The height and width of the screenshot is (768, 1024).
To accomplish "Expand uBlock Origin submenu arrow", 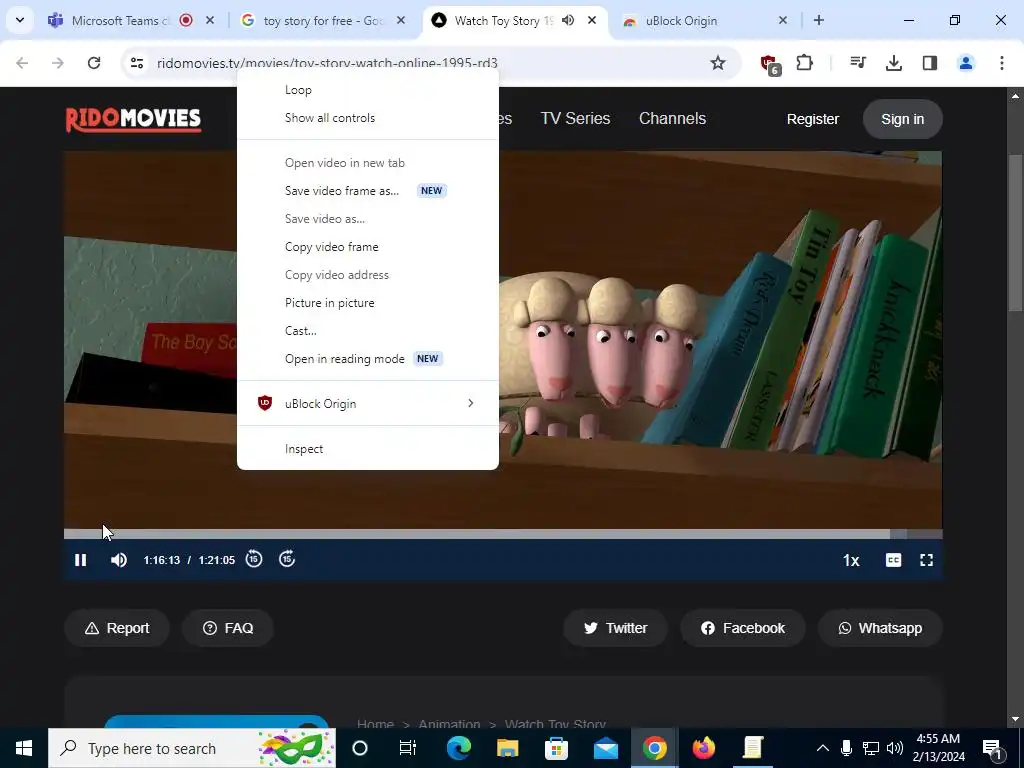I will click(470, 404).
